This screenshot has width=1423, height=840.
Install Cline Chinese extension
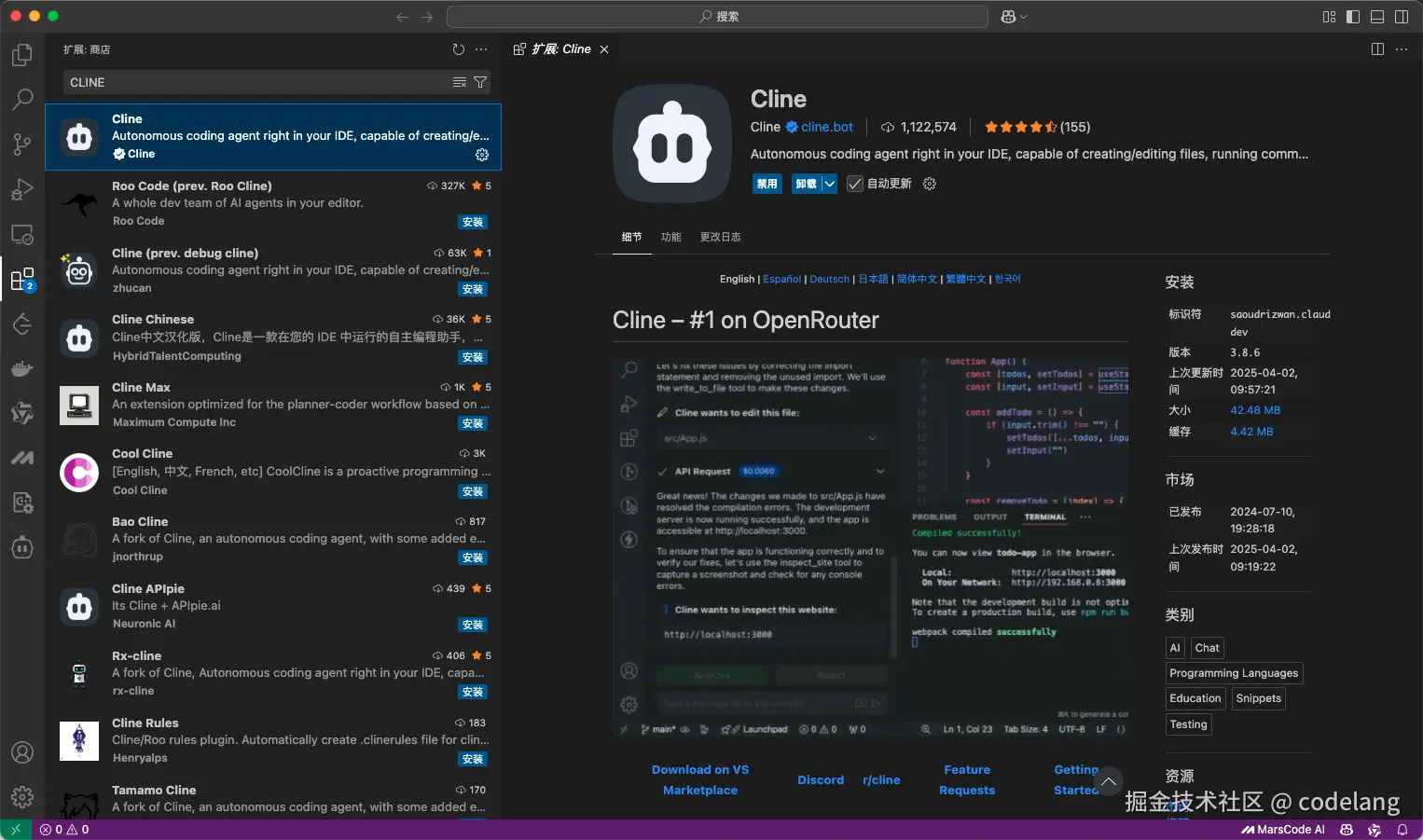pyautogui.click(x=473, y=357)
